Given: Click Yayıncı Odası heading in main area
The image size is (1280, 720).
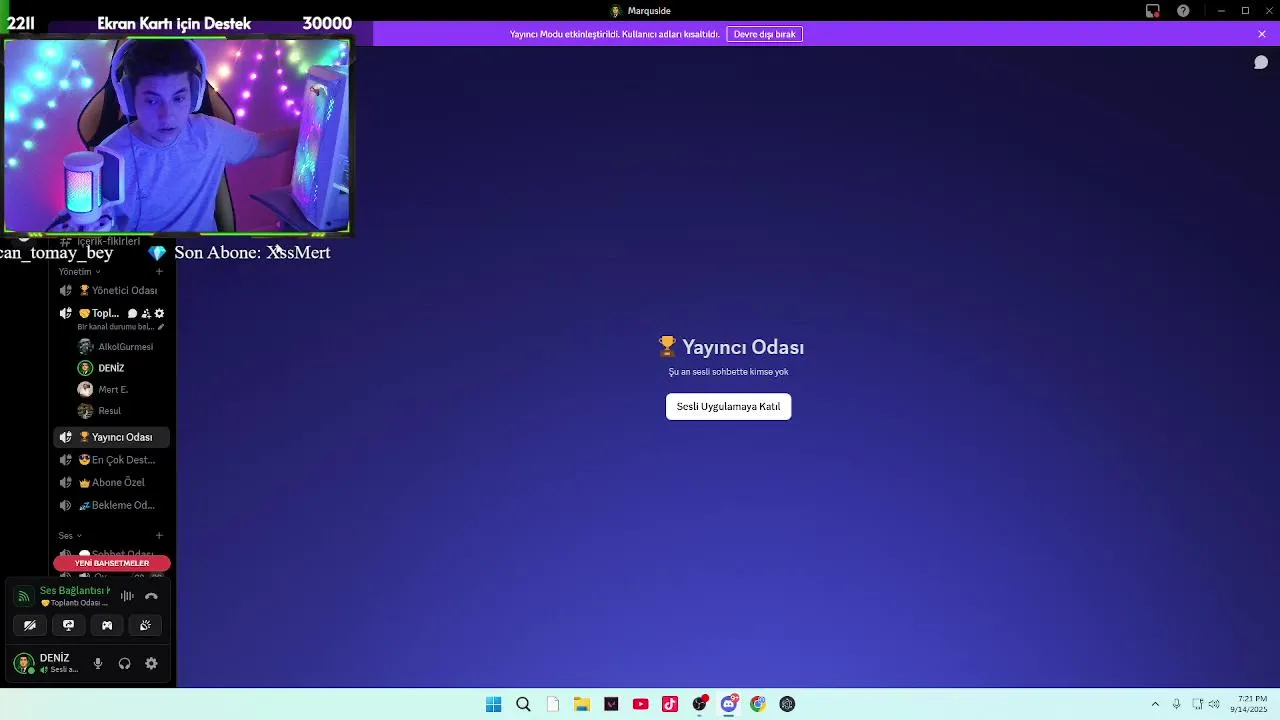Looking at the screenshot, I should click(x=731, y=347).
